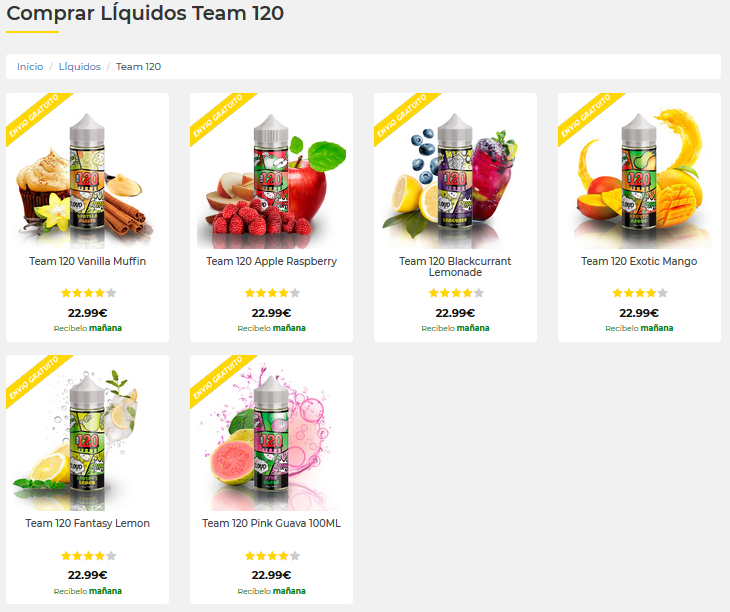Screen dimensions: 730x612
Task: Click the Team 120 Apple Raspberry title
Action: tap(271, 261)
